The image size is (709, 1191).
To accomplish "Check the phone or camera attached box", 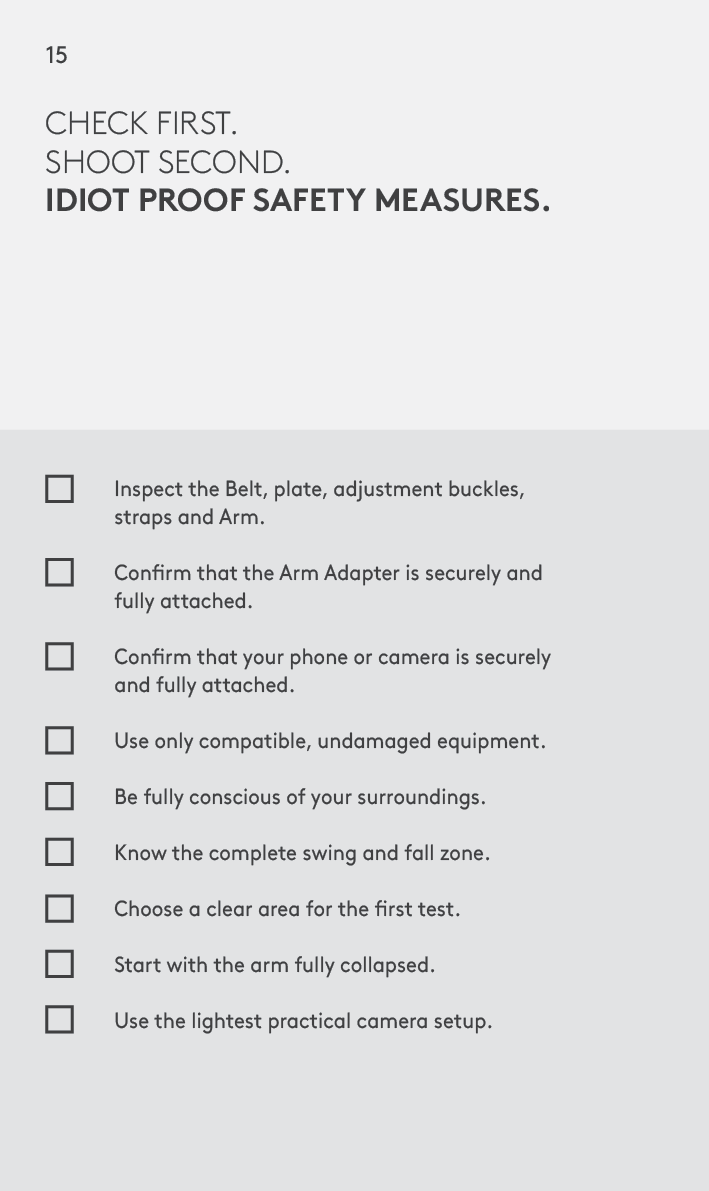I will click(x=59, y=657).
